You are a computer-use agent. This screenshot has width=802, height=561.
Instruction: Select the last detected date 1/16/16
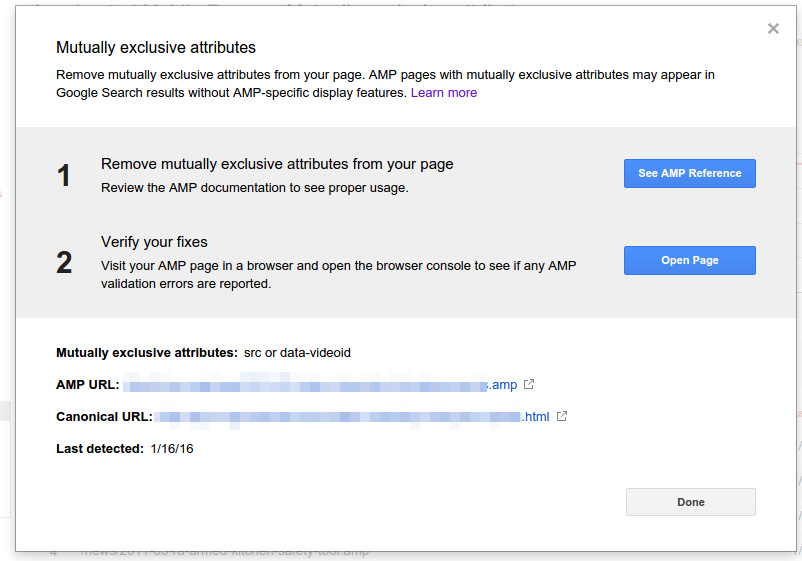click(172, 448)
